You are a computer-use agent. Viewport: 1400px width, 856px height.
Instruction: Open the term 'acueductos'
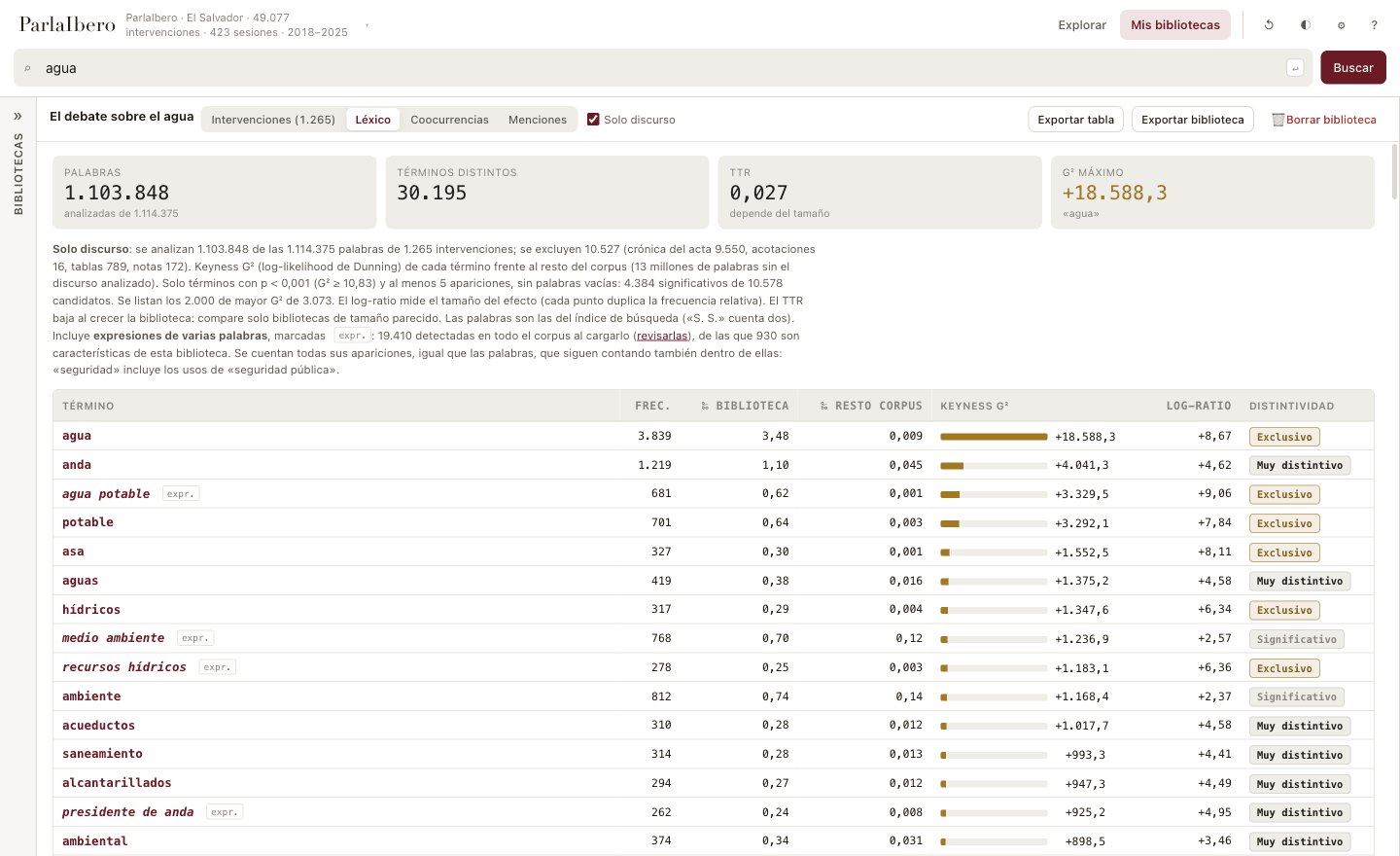[98, 726]
